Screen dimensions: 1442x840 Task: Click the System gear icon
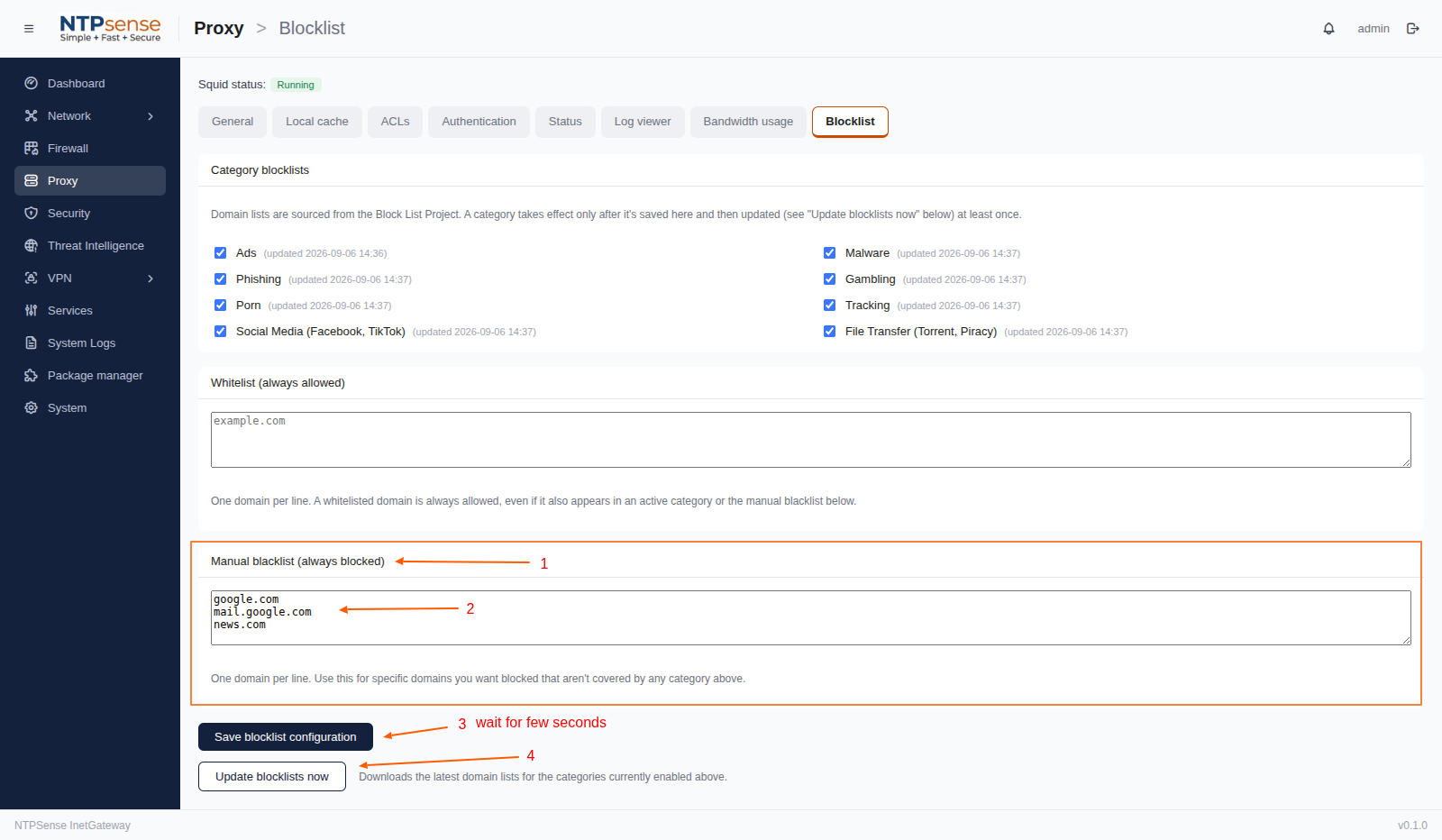(31, 407)
